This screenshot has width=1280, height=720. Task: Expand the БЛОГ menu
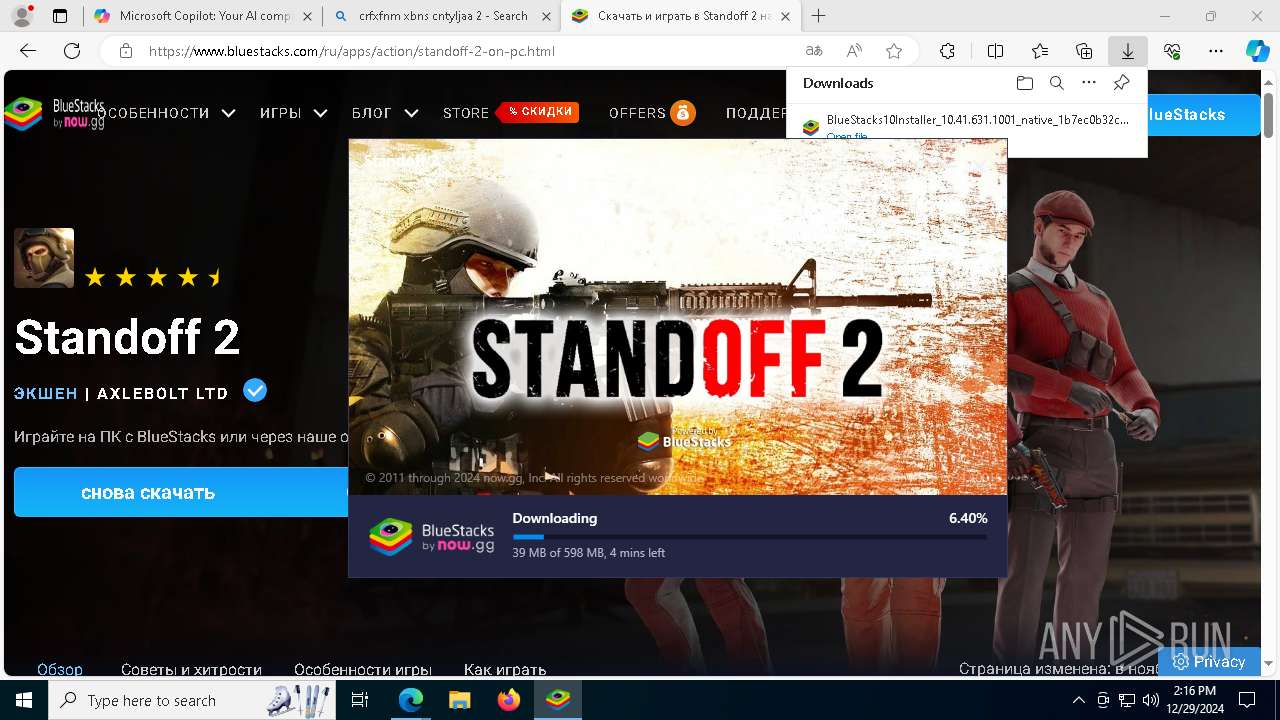(x=385, y=114)
